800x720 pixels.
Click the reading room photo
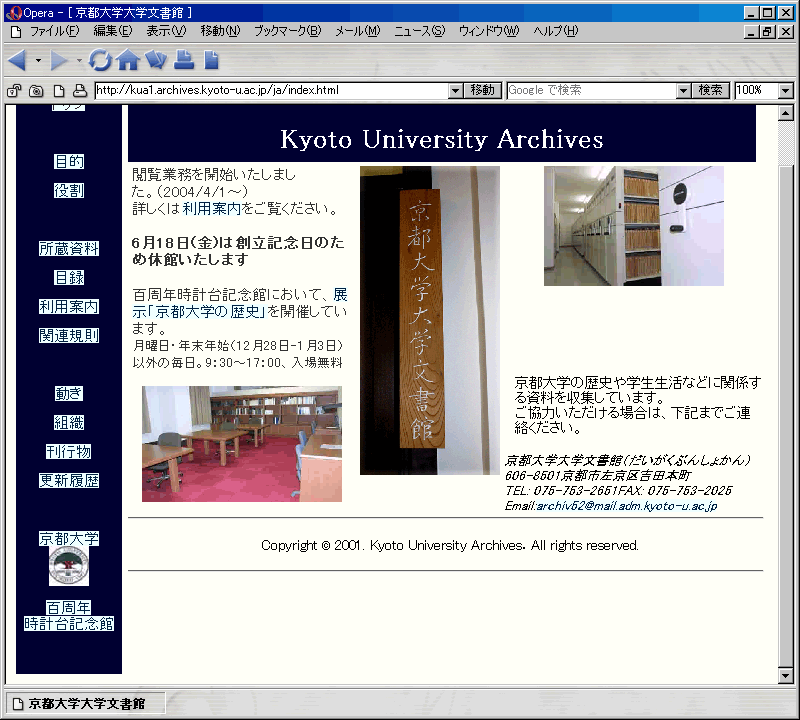click(x=242, y=444)
